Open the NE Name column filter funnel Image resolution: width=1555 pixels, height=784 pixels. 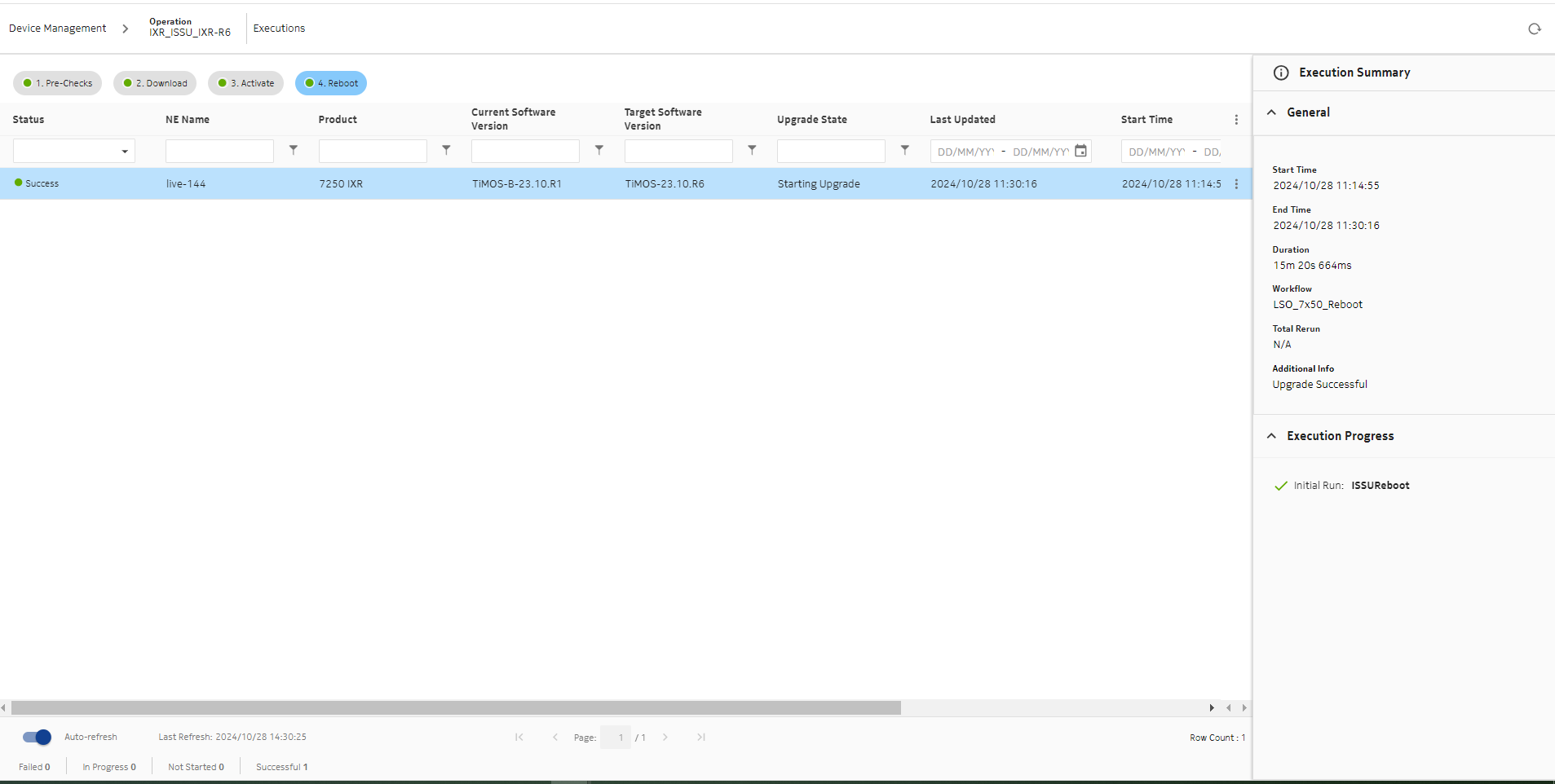(x=294, y=150)
